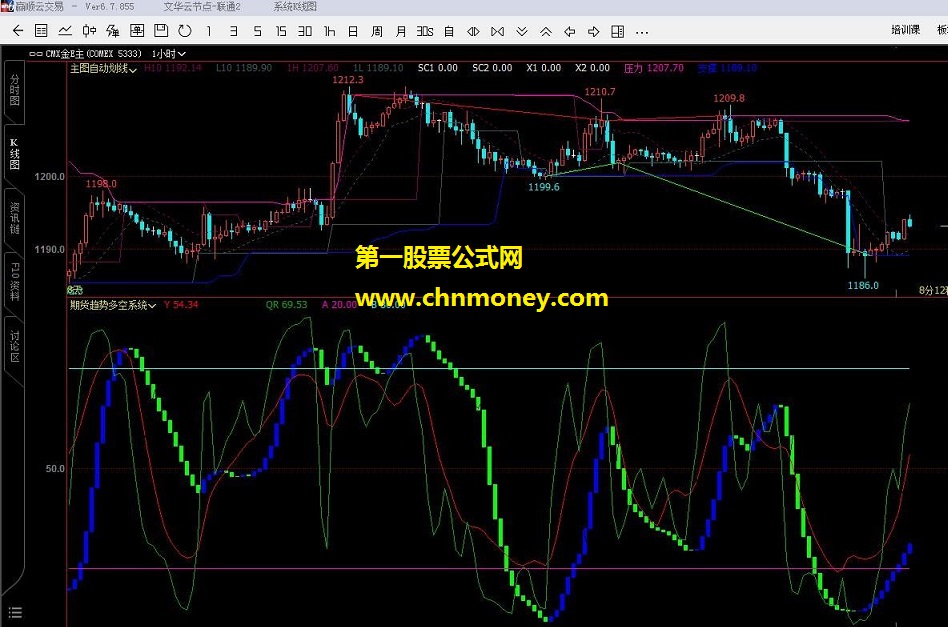Click the A 20.00 indicator value

(339, 305)
